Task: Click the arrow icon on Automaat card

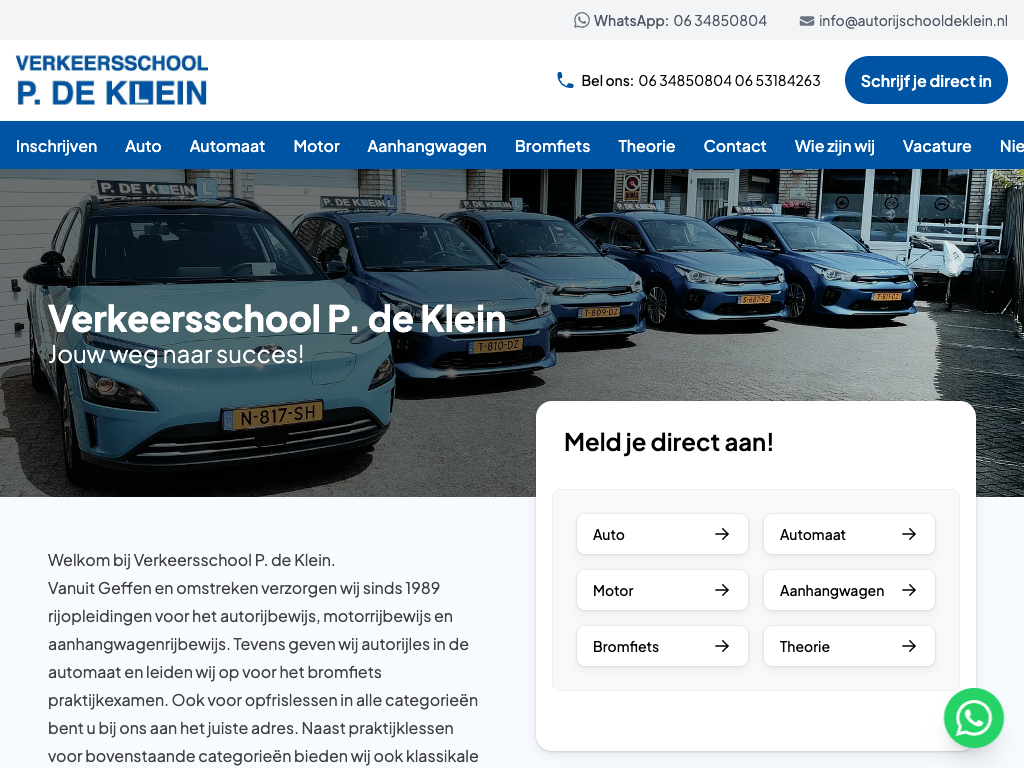Action: (909, 534)
